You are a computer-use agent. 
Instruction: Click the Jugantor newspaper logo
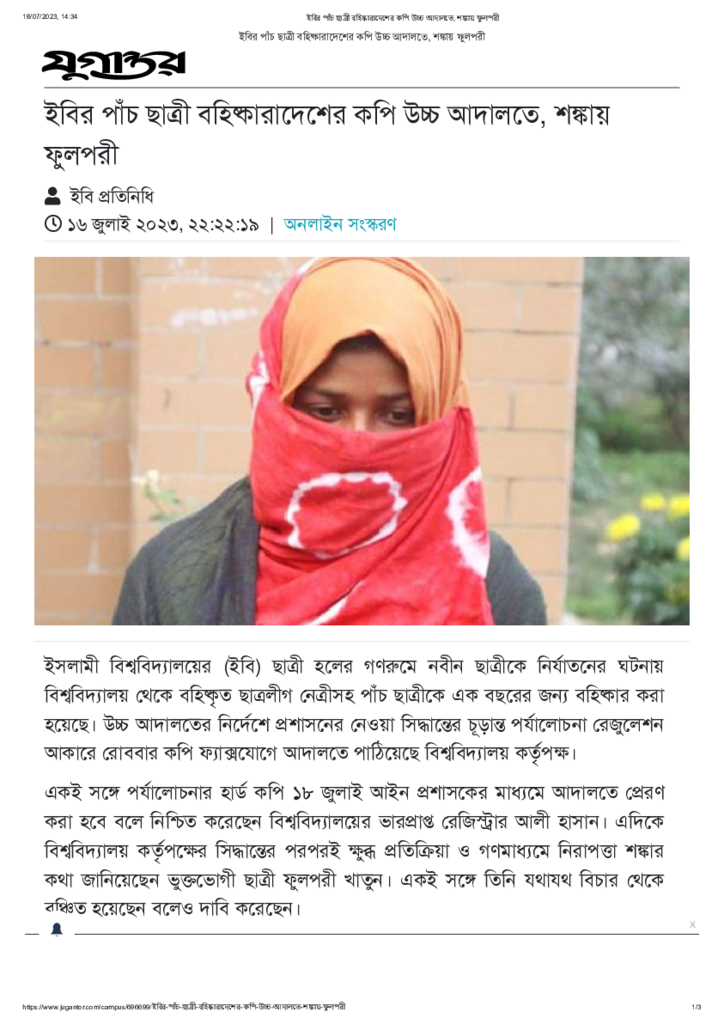pos(114,65)
